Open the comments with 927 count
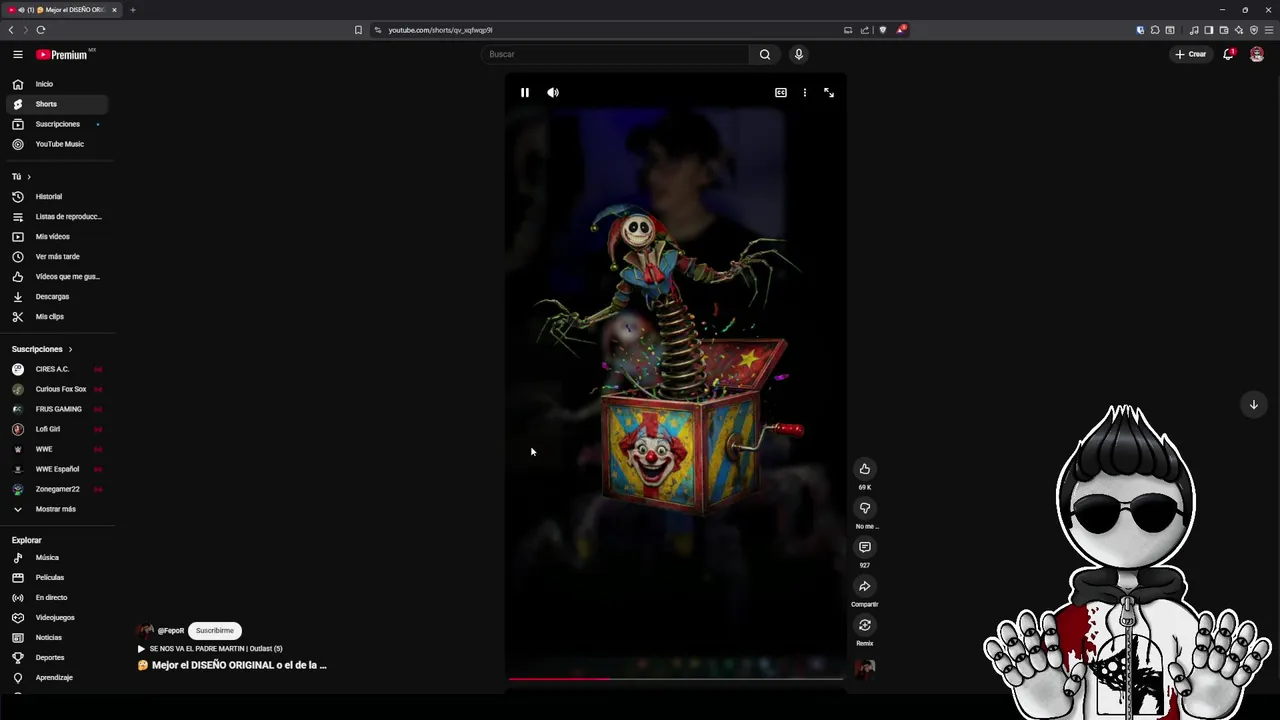1280x720 pixels. click(x=865, y=547)
